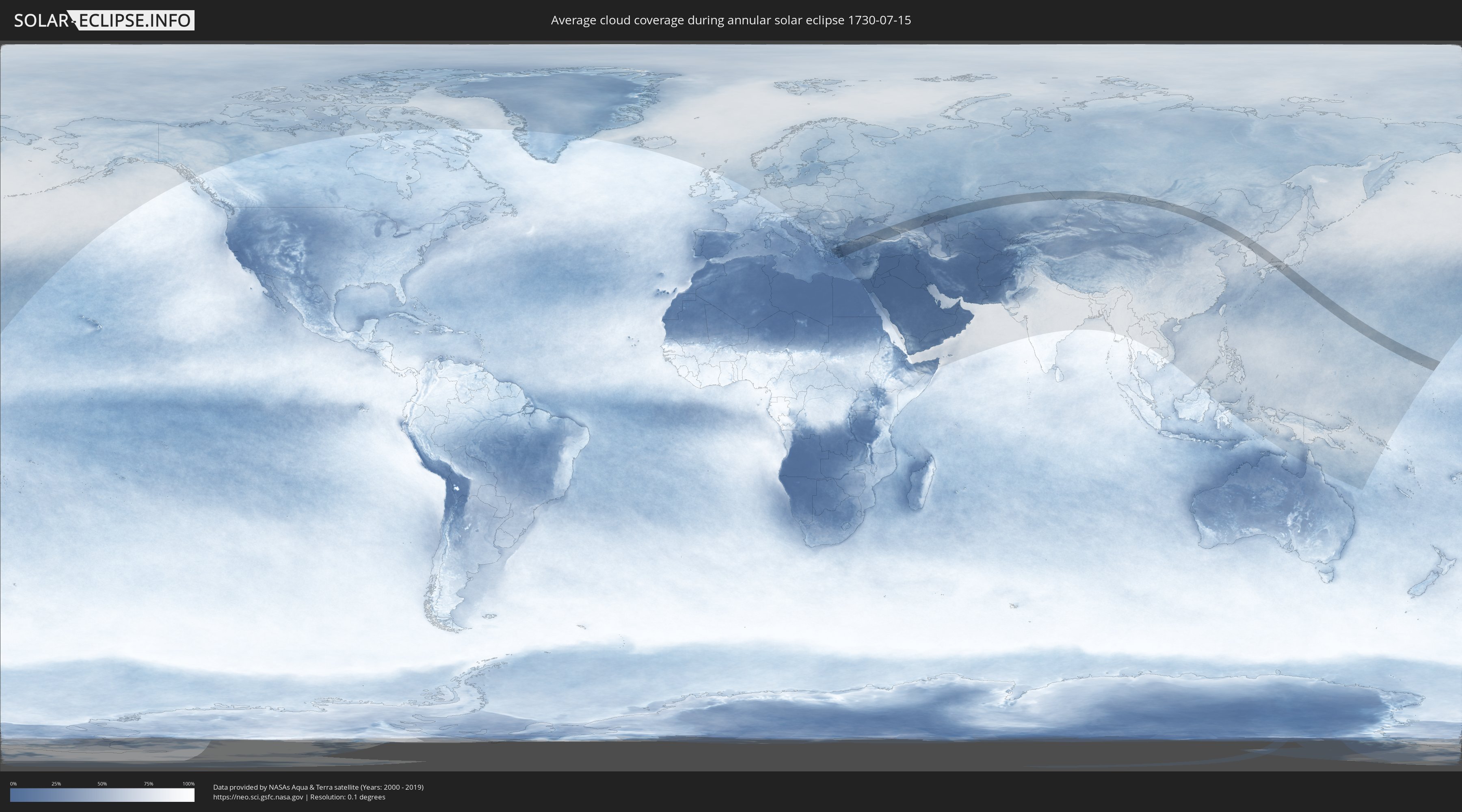Click the cloud coverage map title text
The width and height of the screenshot is (1462, 812).
731,20
